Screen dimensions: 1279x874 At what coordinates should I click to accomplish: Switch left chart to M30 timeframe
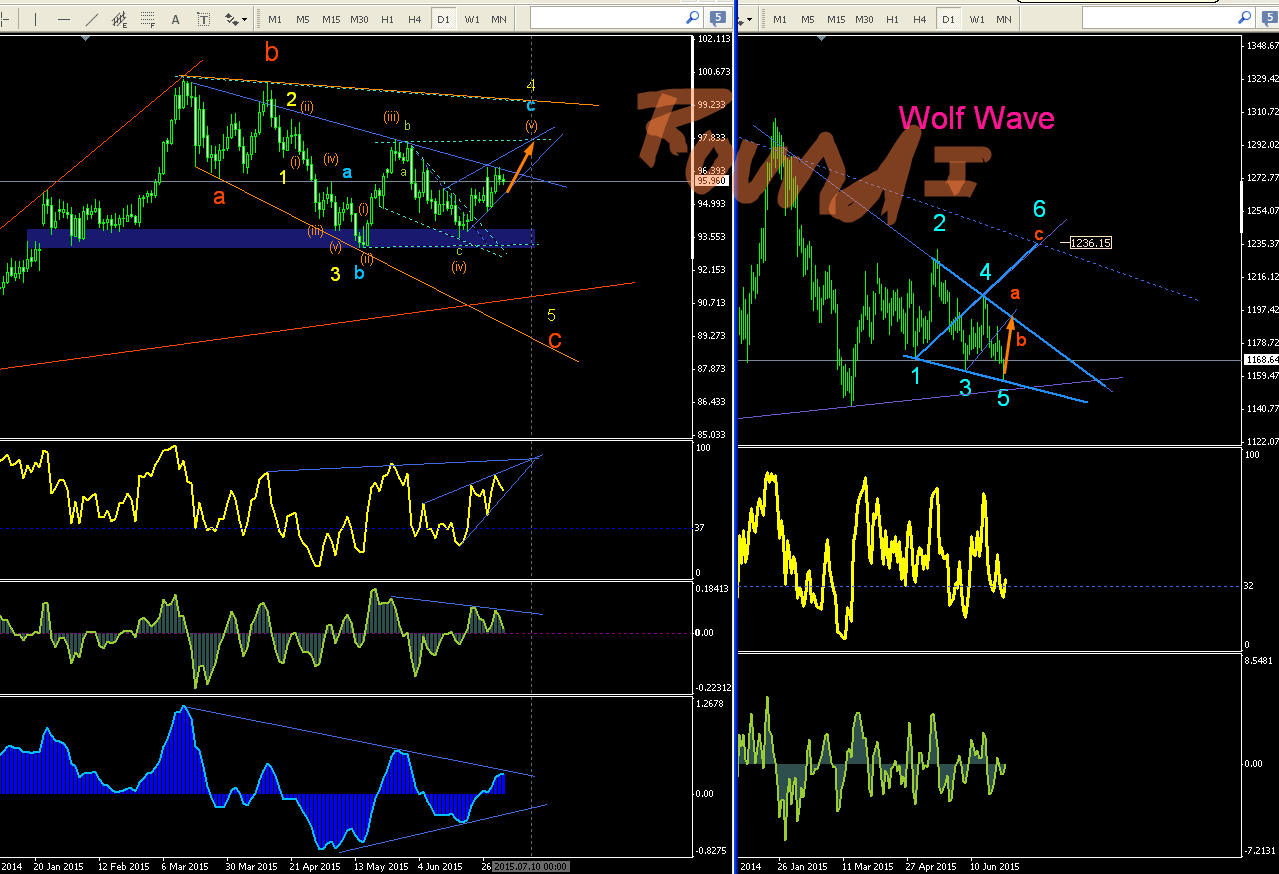click(x=360, y=19)
